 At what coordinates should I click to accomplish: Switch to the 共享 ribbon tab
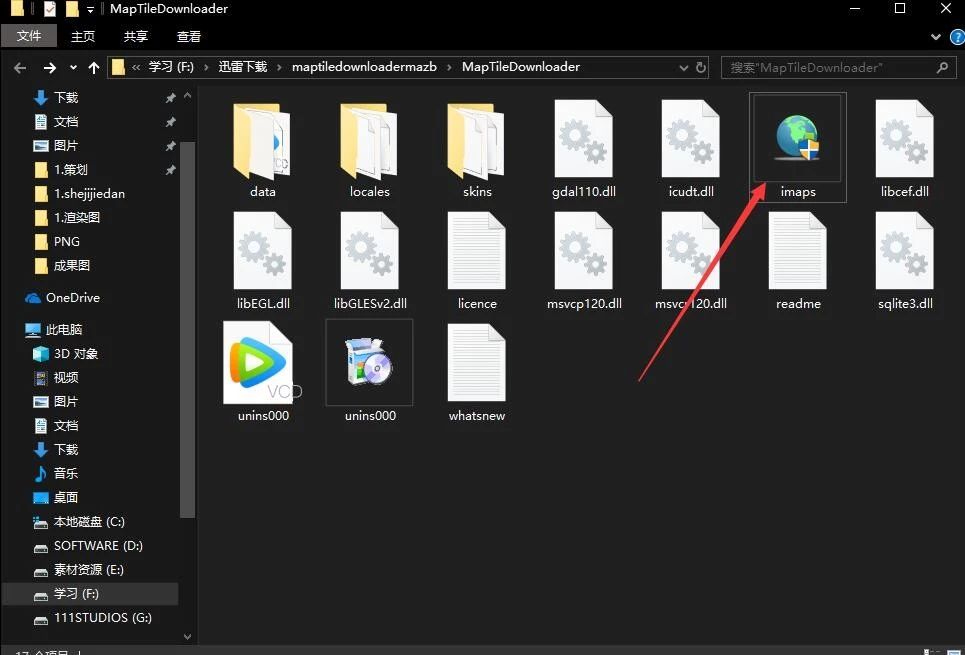[x=135, y=36]
